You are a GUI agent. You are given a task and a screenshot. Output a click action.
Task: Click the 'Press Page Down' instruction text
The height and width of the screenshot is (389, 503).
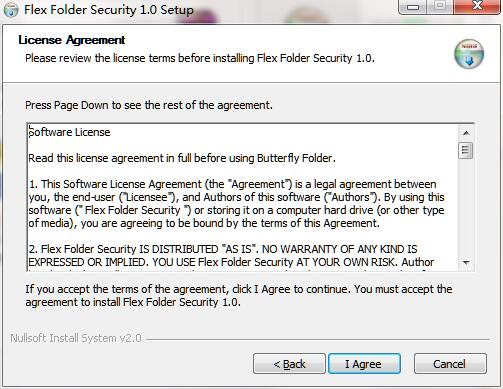(149, 105)
